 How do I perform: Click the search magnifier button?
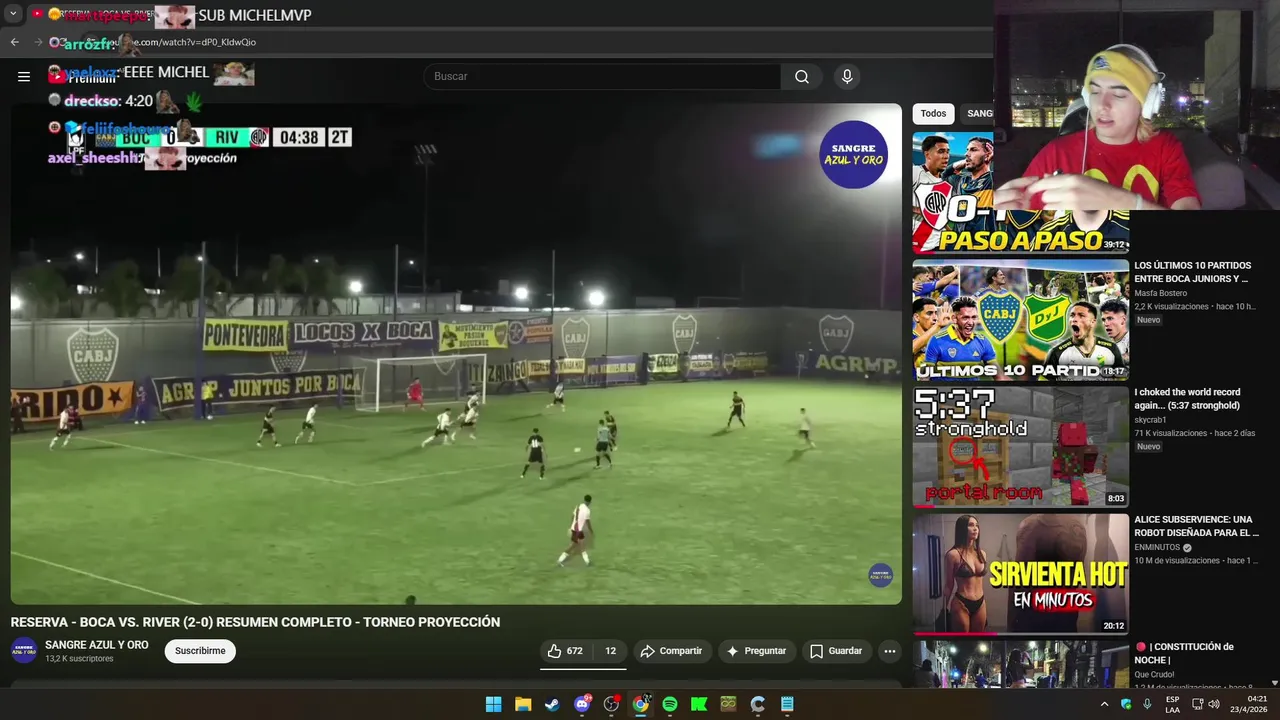click(x=802, y=77)
